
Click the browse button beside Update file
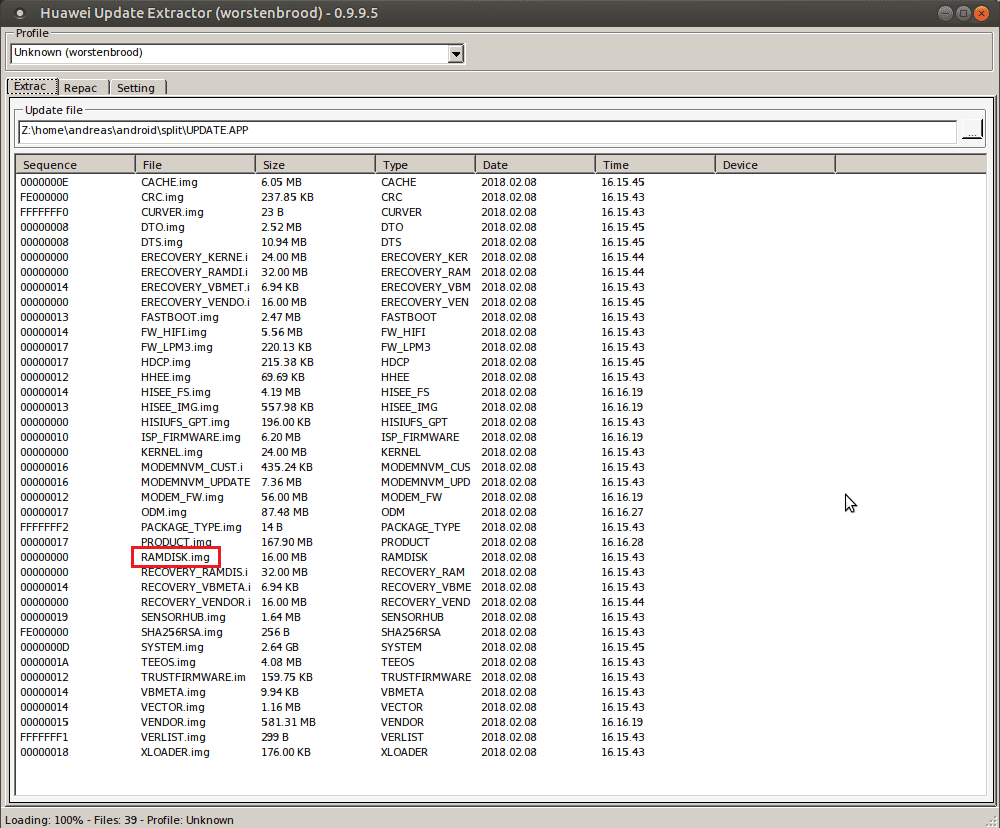point(971,130)
